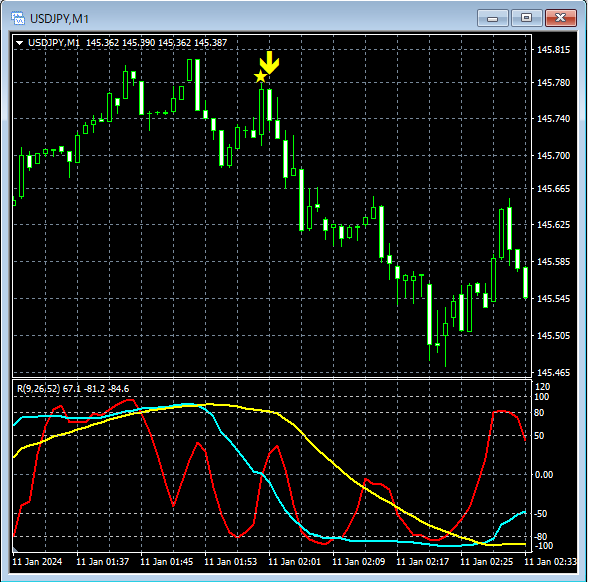The height and width of the screenshot is (582, 589).
Task: Click the 11 Jan 02:25 time axis label
Action: coord(486,562)
